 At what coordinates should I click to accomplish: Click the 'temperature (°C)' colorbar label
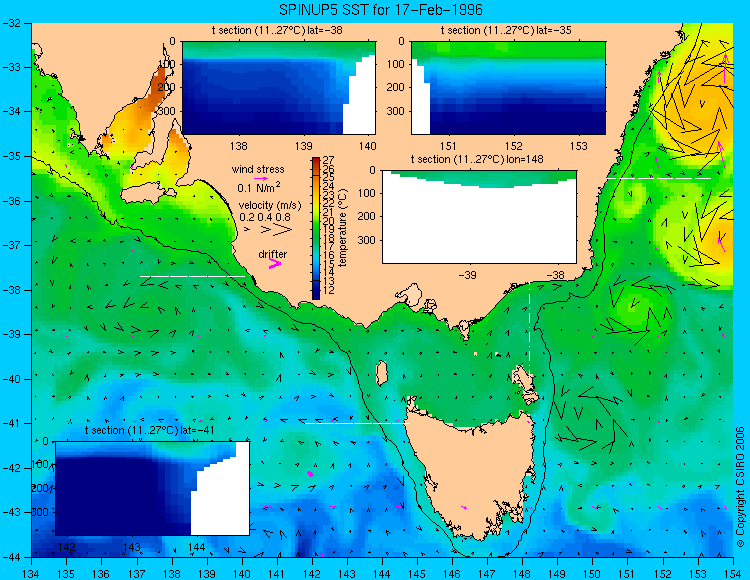pos(342,228)
